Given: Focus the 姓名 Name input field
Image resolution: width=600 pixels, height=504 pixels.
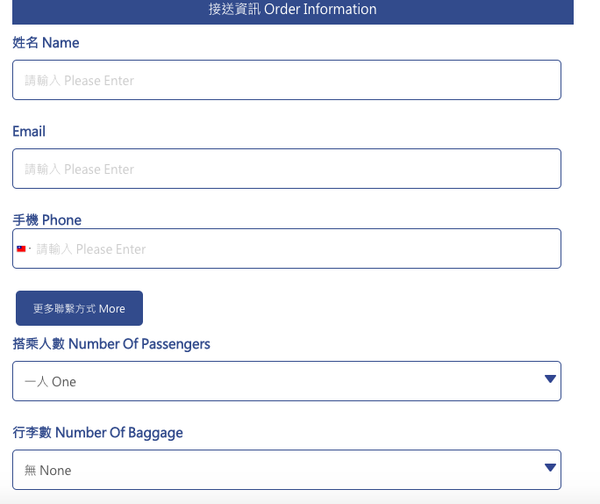Looking at the screenshot, I should [x=286, y=80].
